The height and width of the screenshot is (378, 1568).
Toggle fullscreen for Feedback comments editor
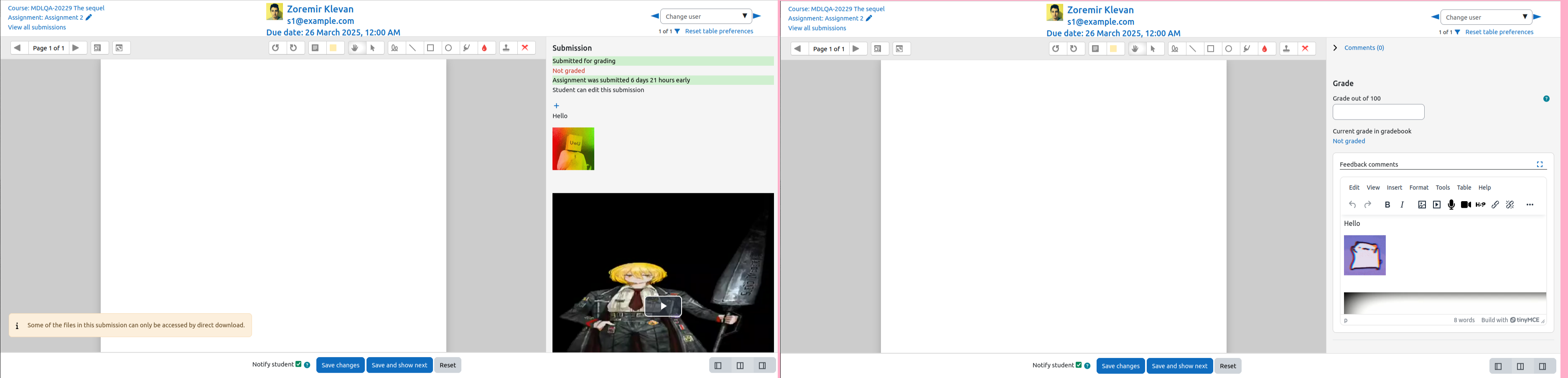point(1540,164)
